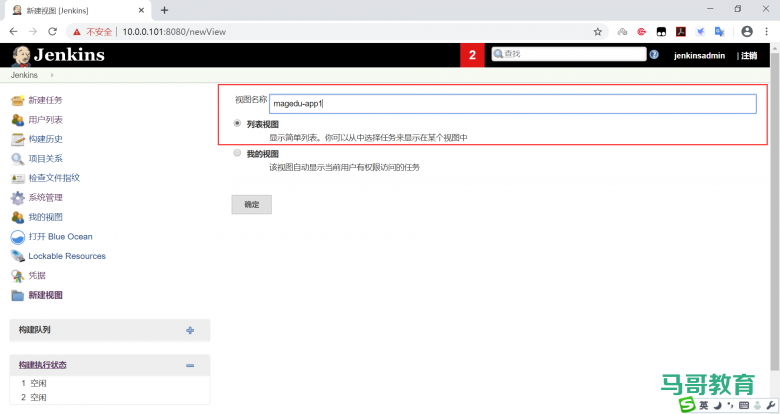The width and height of the screenshot is (780, 414).
Task: Click the browser address bar URL
Action: [x=174, y=32]
